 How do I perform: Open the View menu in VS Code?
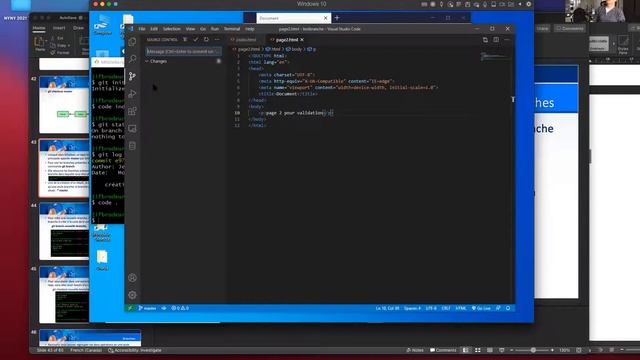[x=190, y=29]
